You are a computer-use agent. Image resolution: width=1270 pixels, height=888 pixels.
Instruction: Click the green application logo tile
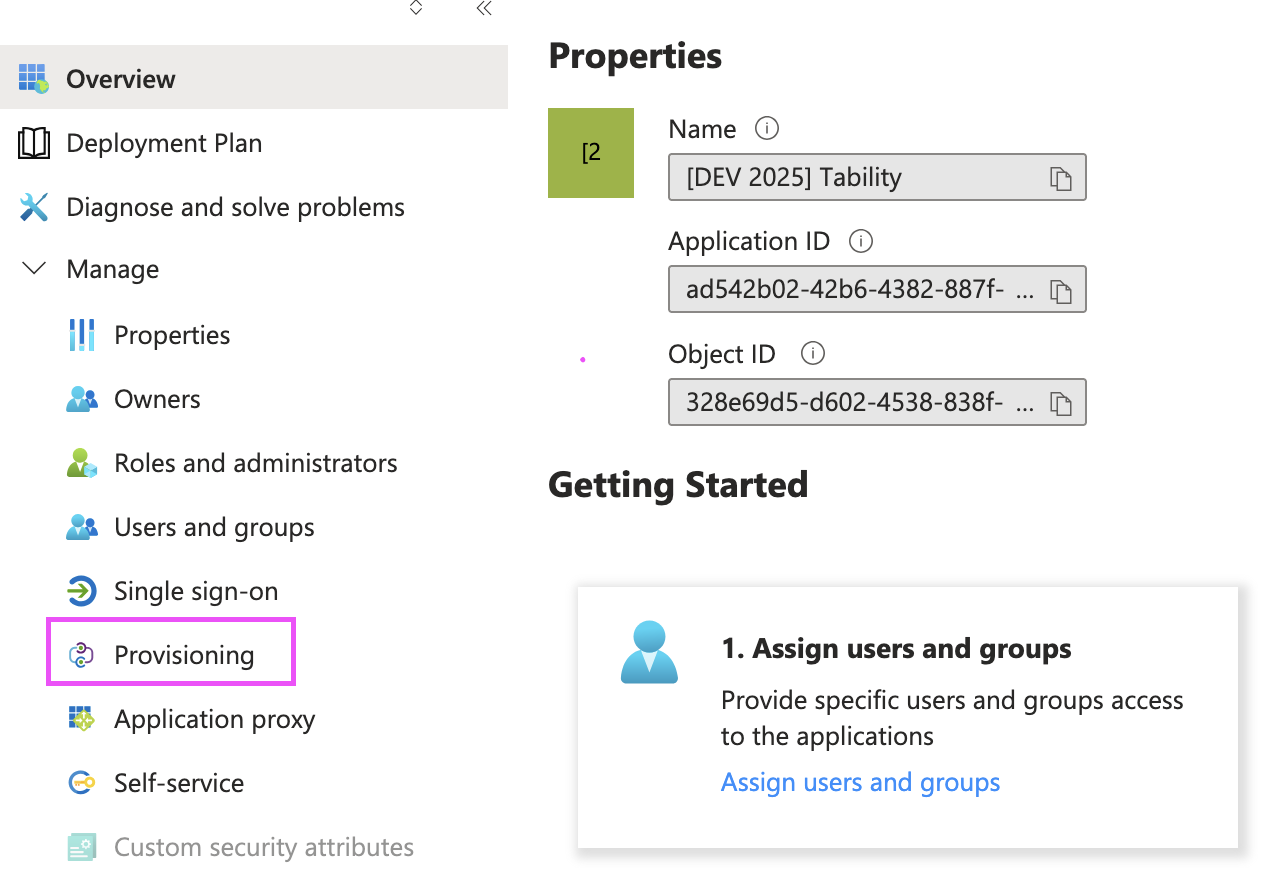pyautogui.click(x=590, y=153)
